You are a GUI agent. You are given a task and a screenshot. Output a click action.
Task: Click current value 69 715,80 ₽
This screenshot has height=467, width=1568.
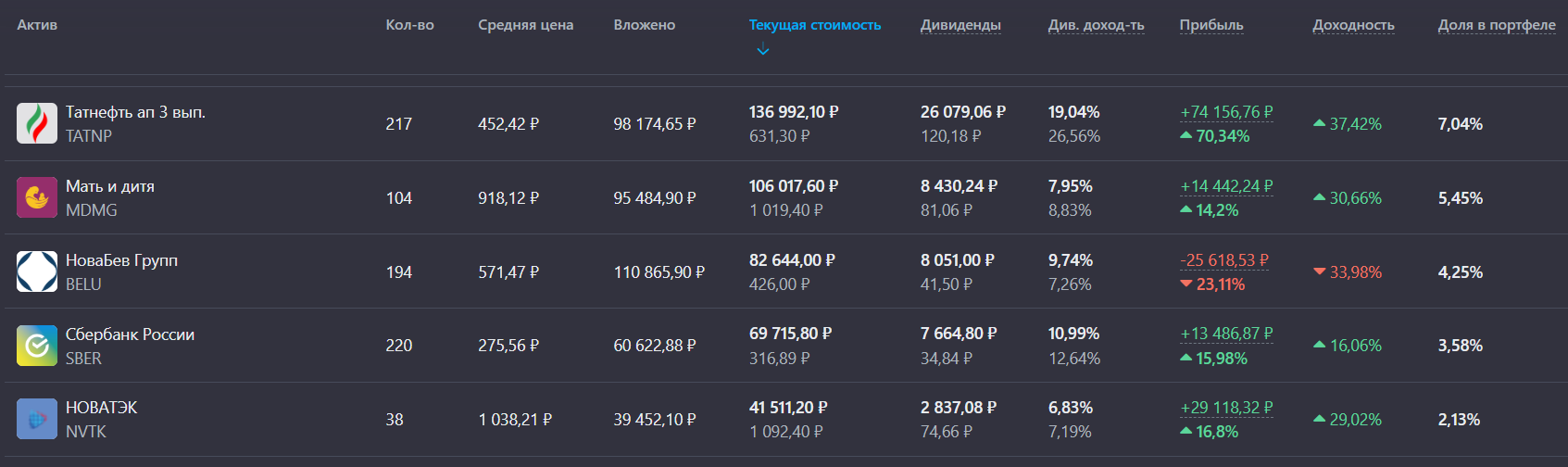(790, 334)
